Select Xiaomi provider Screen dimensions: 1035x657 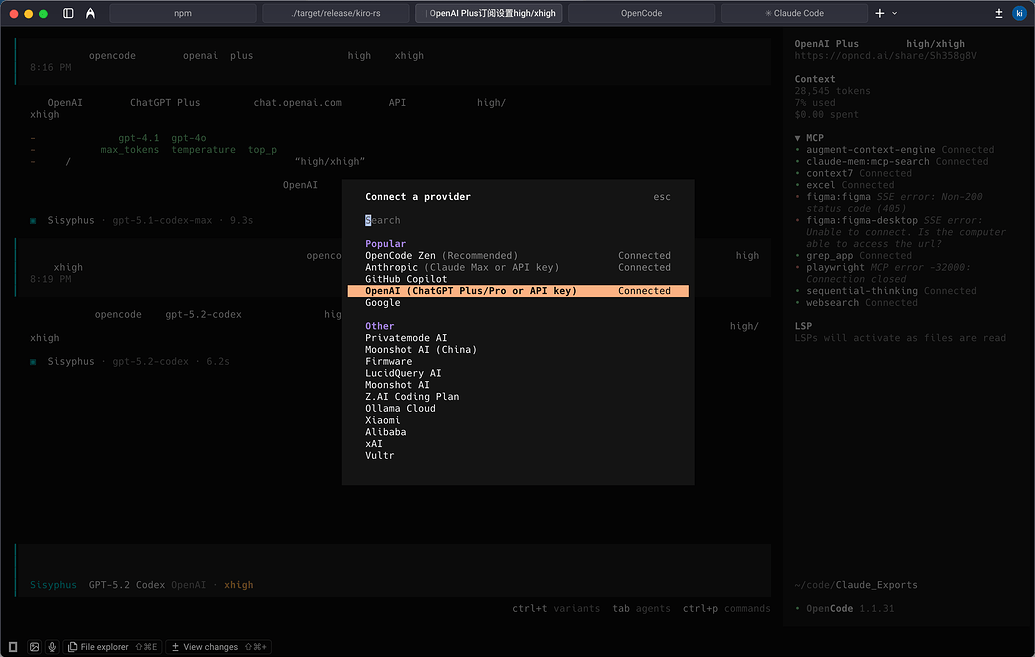[518, 421]
